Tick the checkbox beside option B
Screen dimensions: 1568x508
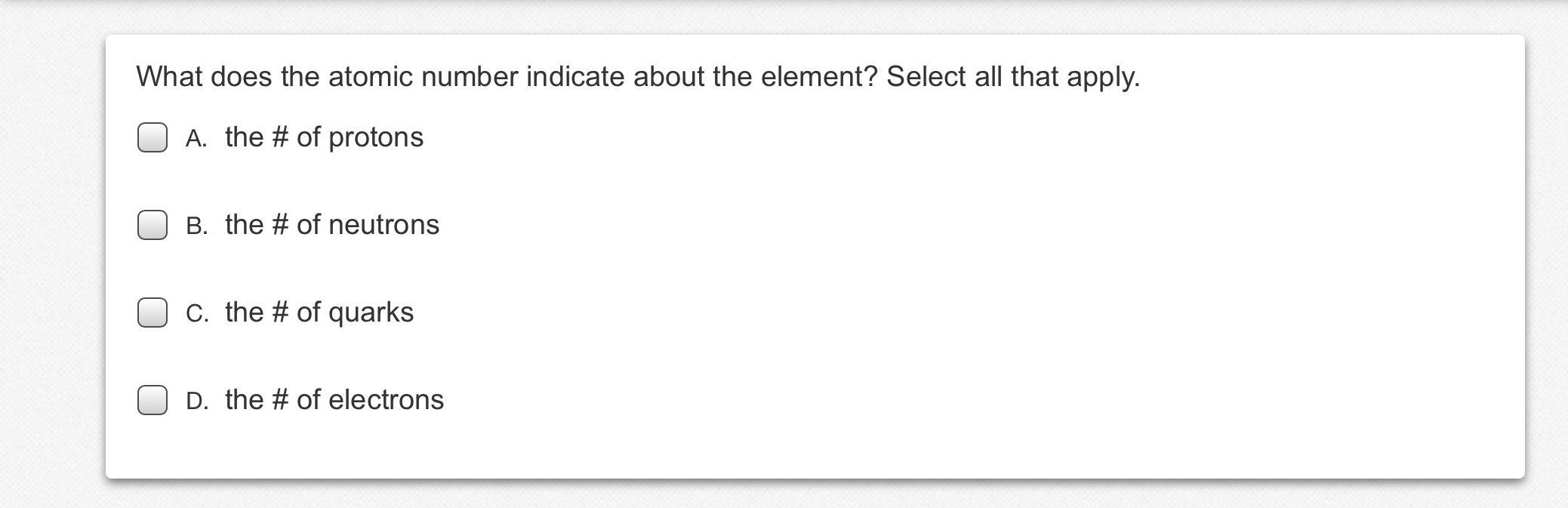[x=152, y=225]
